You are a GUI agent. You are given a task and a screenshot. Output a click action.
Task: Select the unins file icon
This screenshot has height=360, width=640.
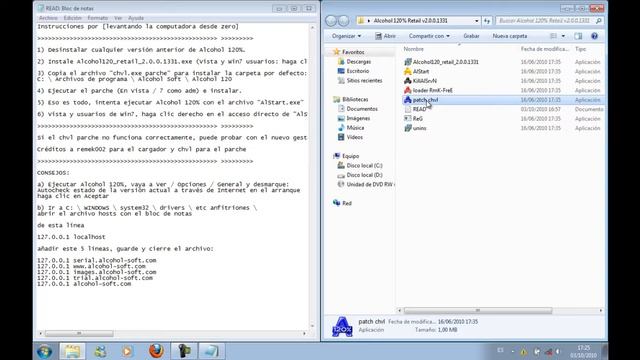(x=407, y=128)
